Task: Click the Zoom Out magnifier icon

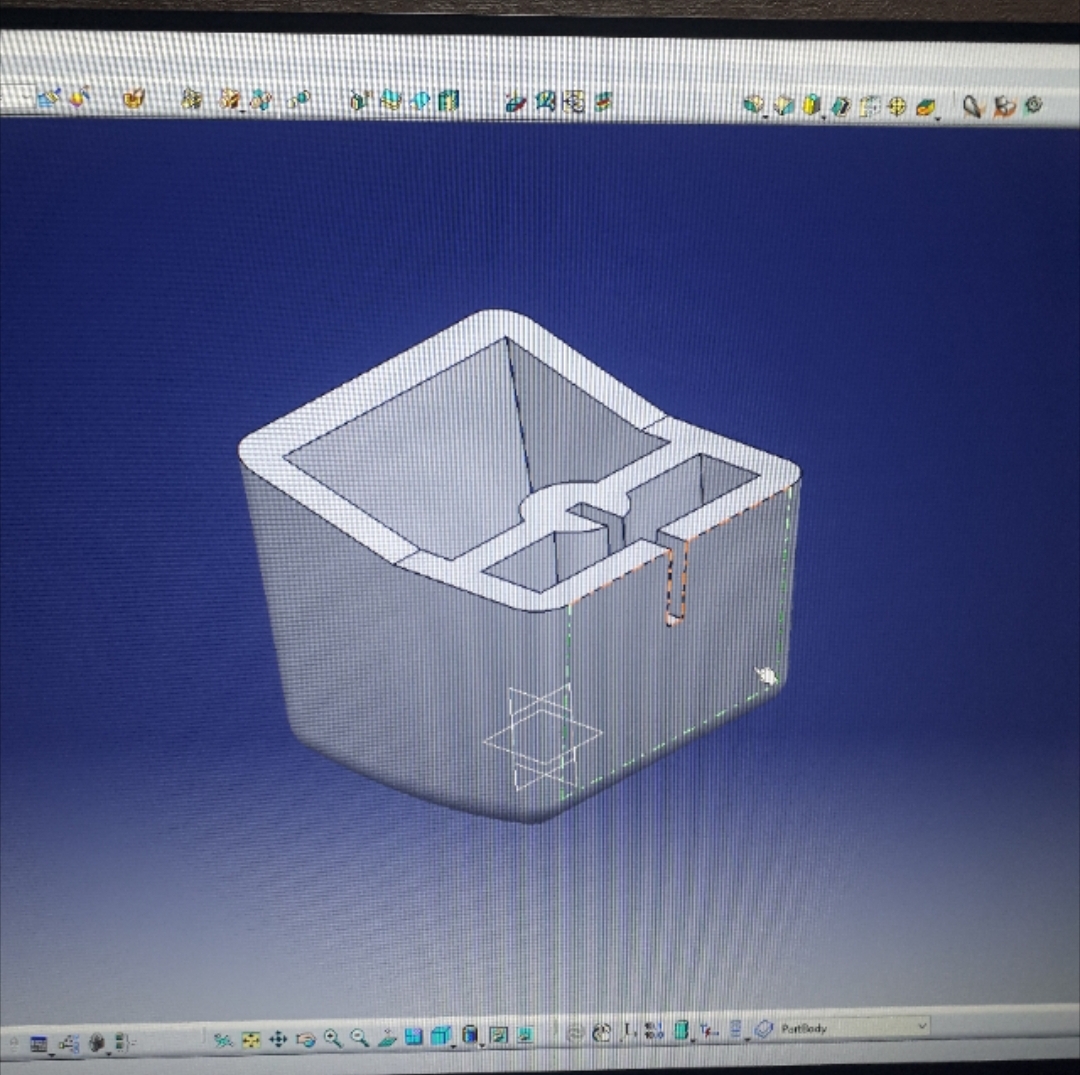Action: point(359,1038)
